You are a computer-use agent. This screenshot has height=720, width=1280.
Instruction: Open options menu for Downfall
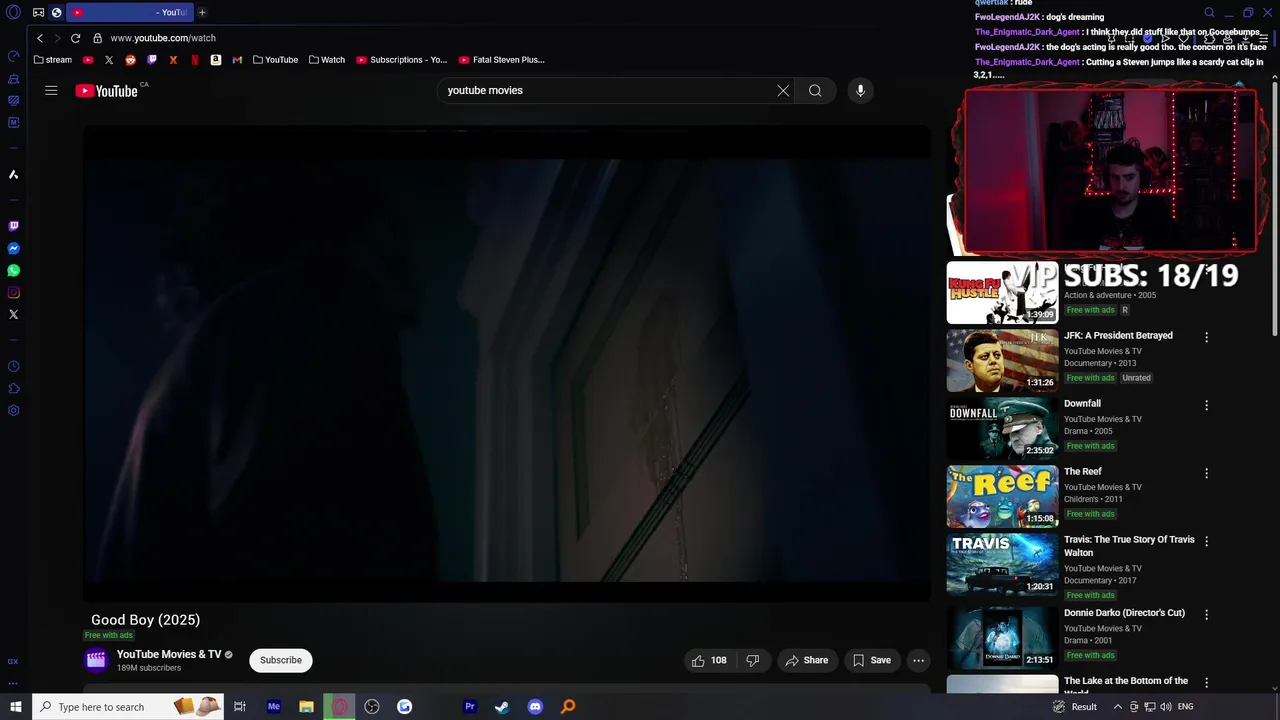coord(1206,406)
